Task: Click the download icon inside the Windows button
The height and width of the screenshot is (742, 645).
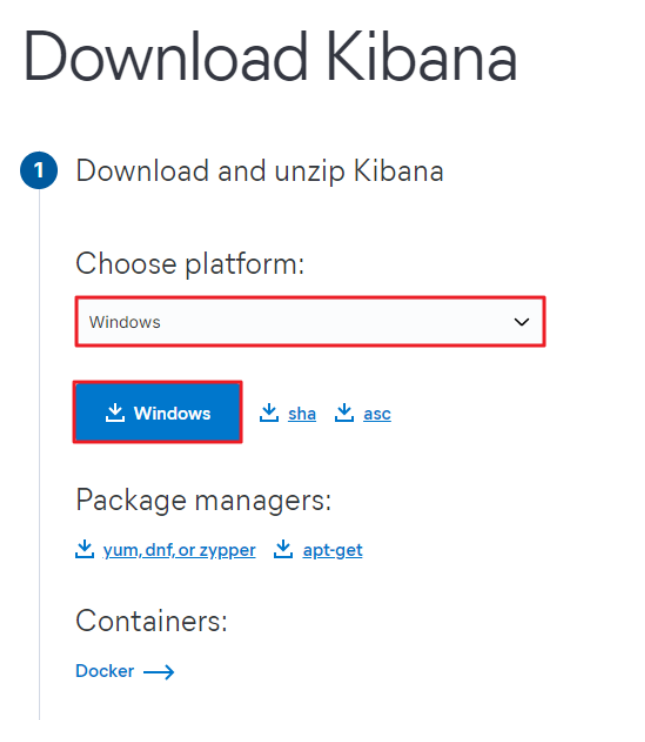Action: click(x=115, y=413)
